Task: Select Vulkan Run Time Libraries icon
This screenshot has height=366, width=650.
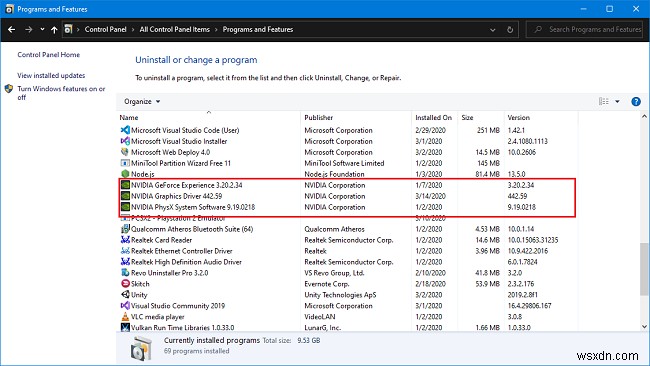Action: click(x=125, y=328)
